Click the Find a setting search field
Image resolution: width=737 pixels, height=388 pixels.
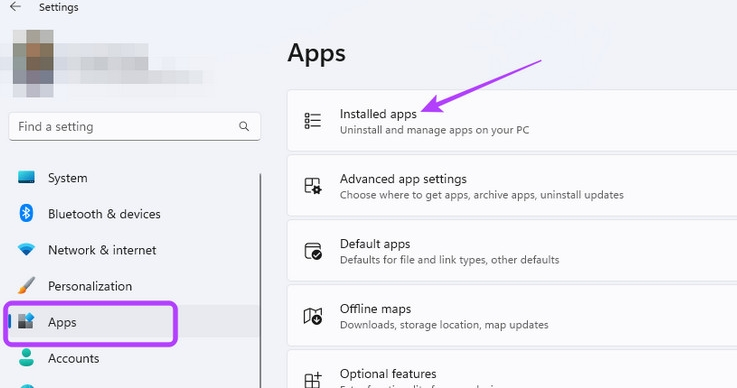tap(134, 126)
